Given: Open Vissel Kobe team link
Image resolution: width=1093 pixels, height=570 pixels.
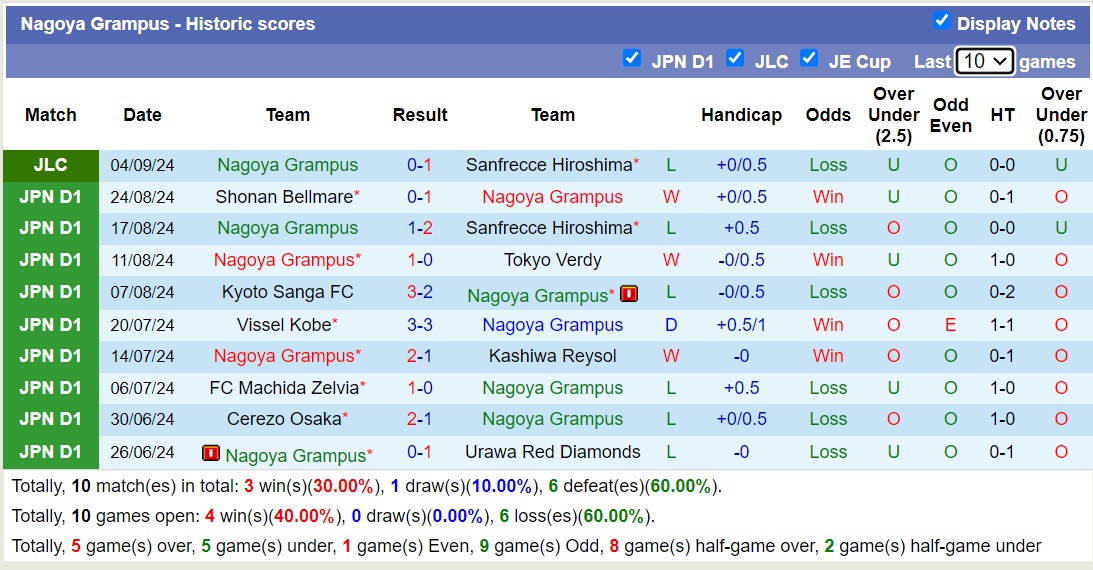Looking at the screenshot, I should tap(284, 325).
